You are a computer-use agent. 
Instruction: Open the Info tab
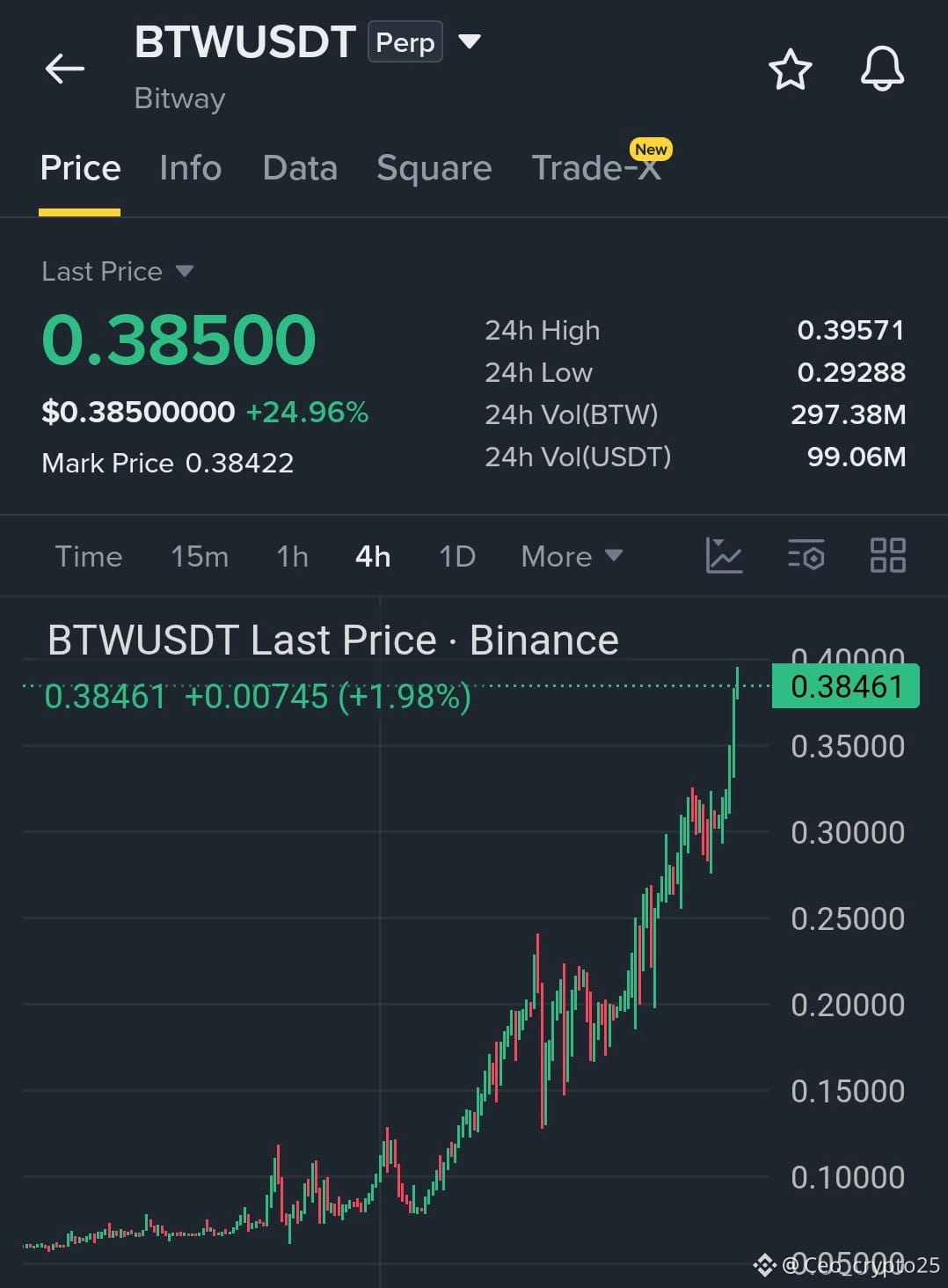click(x=190, y=168)
